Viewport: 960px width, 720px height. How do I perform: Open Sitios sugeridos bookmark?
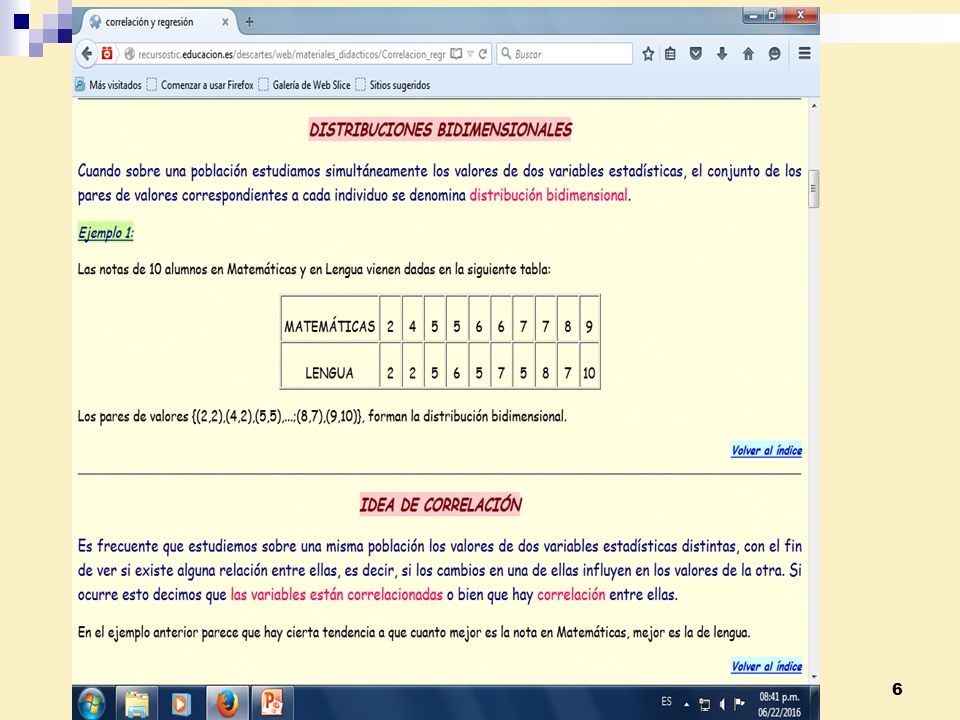tap(392, 85)
